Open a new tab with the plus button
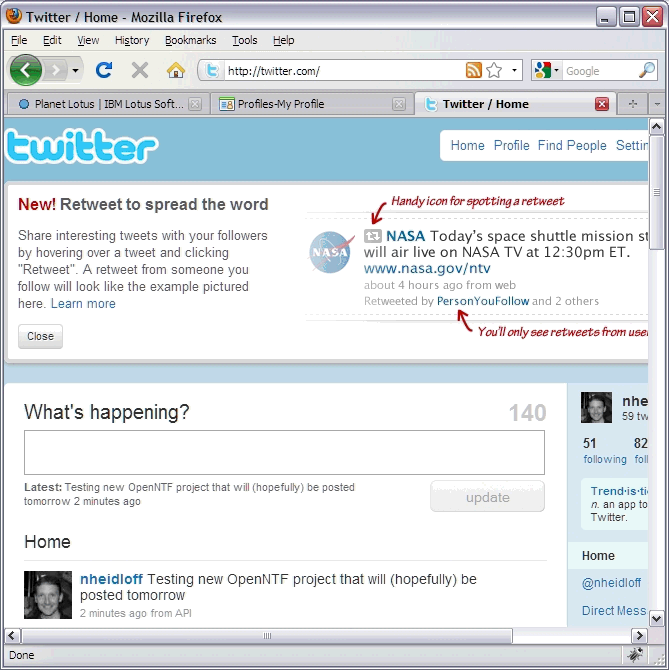 [633, 104]
